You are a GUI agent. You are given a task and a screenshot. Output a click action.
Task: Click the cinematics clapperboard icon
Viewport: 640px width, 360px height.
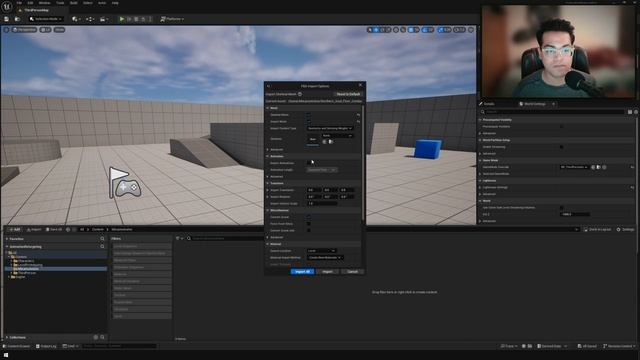[x=103, y=19]
